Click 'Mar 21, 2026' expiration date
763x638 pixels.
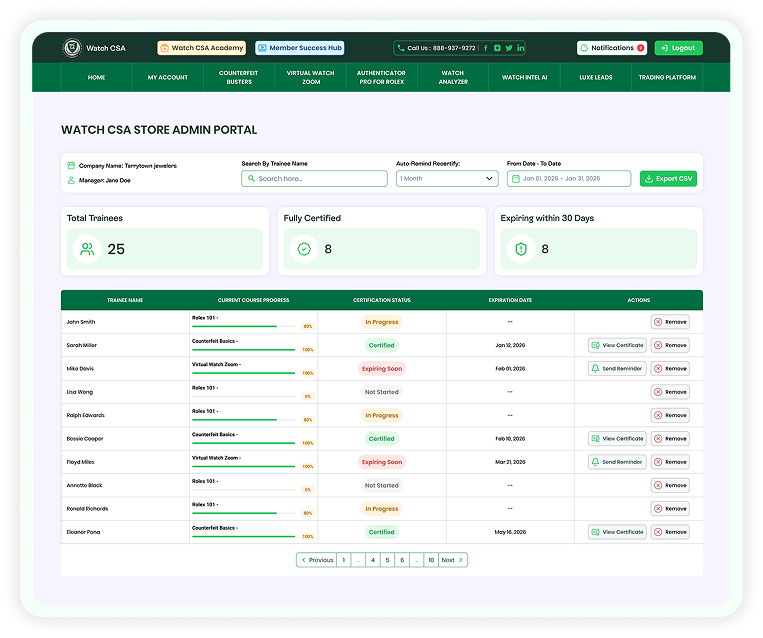pos(510,462)
